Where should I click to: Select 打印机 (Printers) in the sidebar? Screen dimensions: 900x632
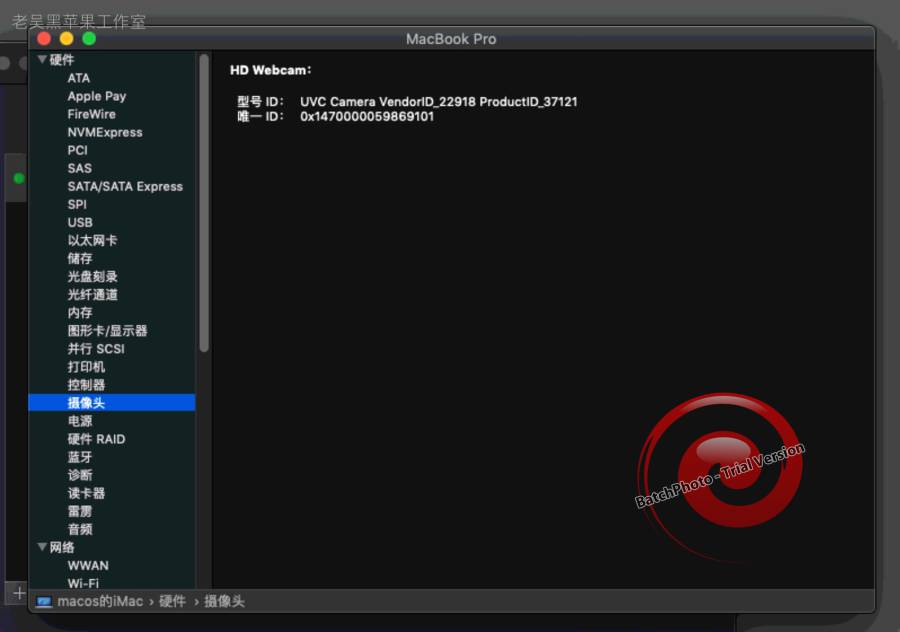(x=85, y=367)
